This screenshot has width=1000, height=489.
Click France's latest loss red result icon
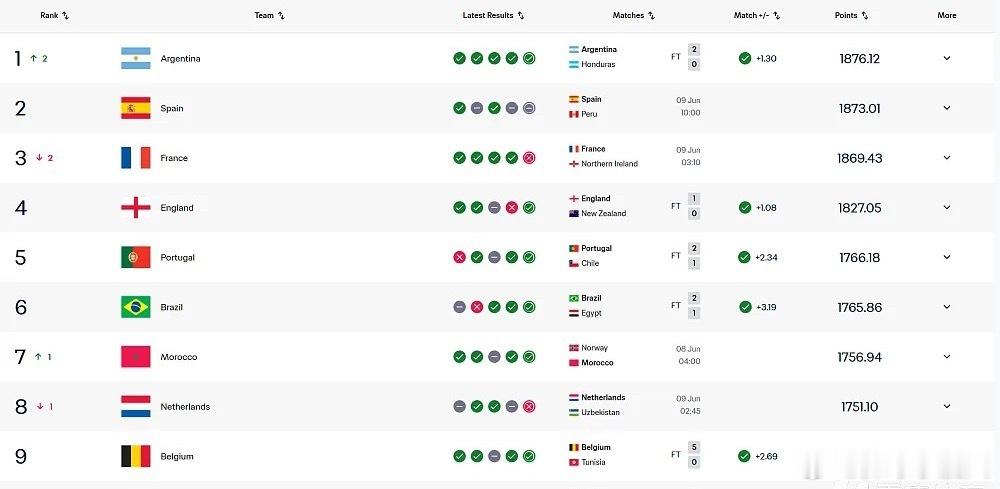point(529,157)
